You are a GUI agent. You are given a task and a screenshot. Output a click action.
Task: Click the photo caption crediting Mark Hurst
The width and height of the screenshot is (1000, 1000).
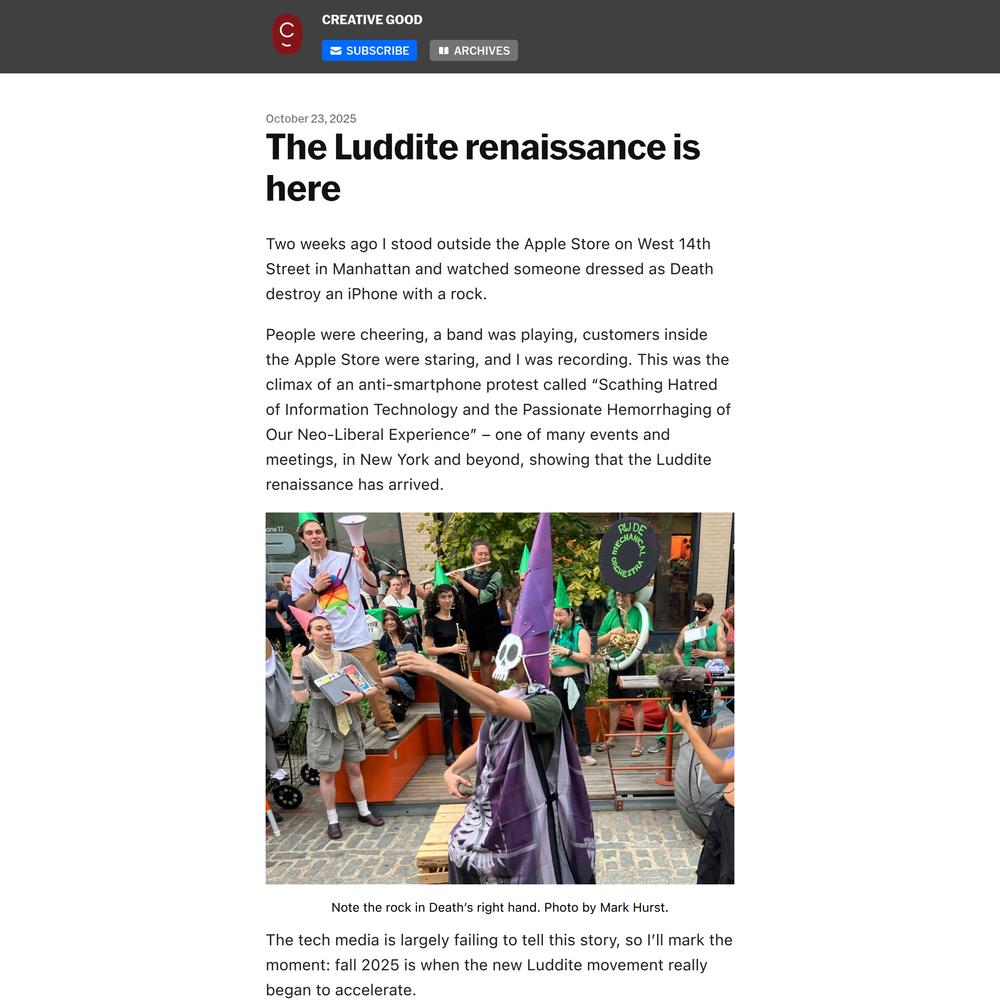(x=499, y=908)
